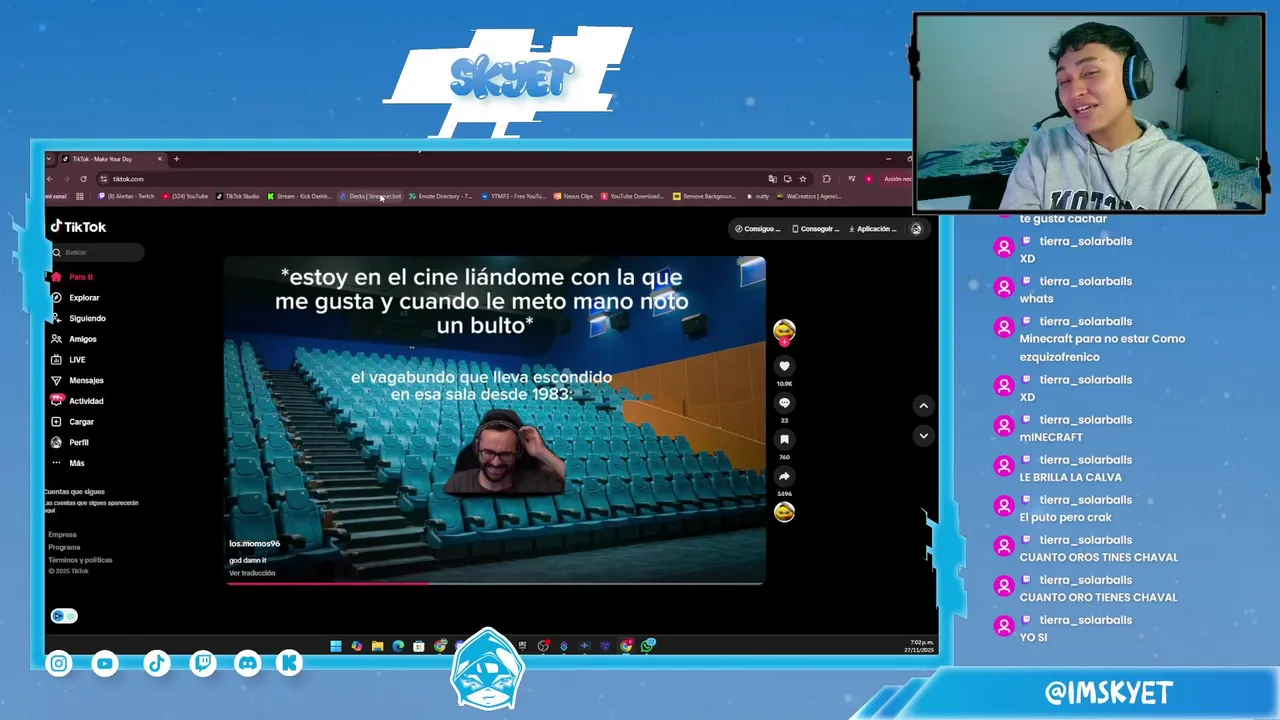Image resolution: width=1280 pixels, height=720 pixels.
Task: Reload the page in the browser
Action: click(83, 179)
